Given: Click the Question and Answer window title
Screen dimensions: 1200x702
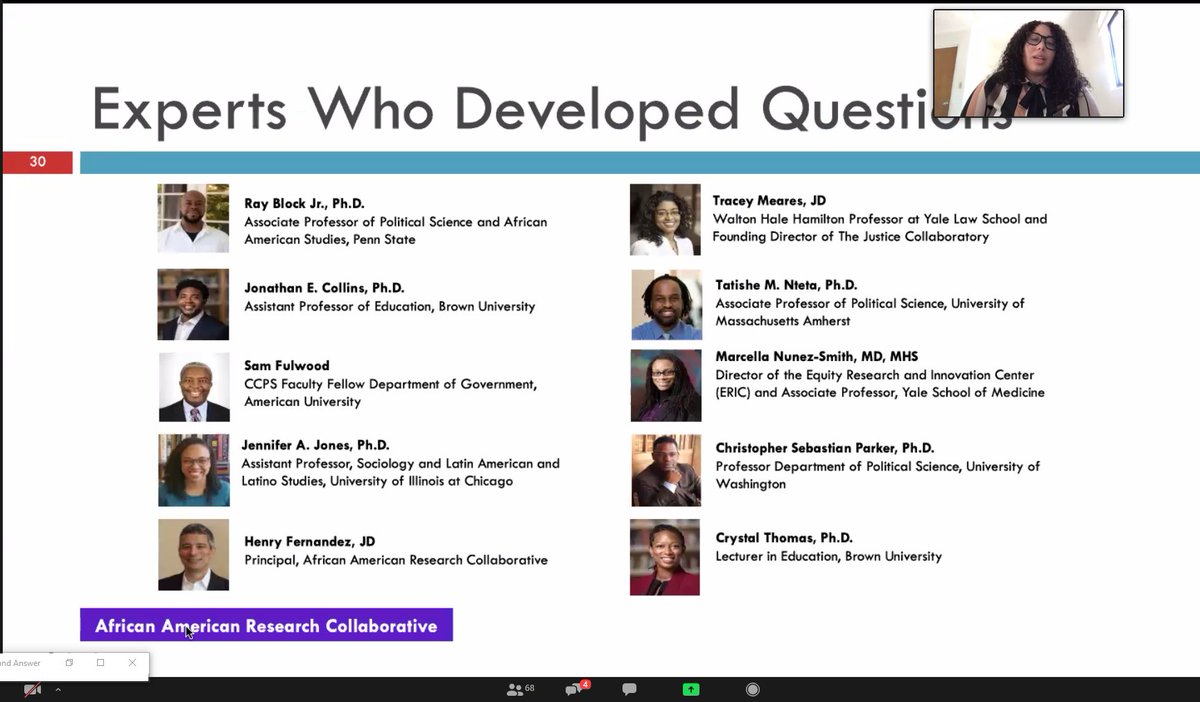Looking at the screenshot, I should click(20, 663).
